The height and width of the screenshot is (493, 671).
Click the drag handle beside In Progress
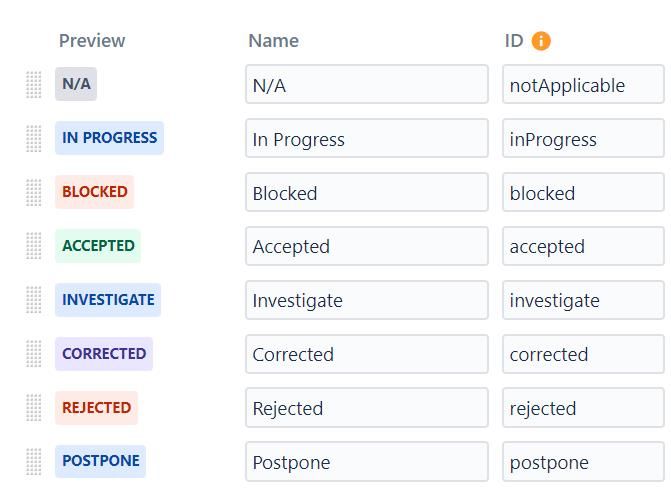[x=34, y=138]
